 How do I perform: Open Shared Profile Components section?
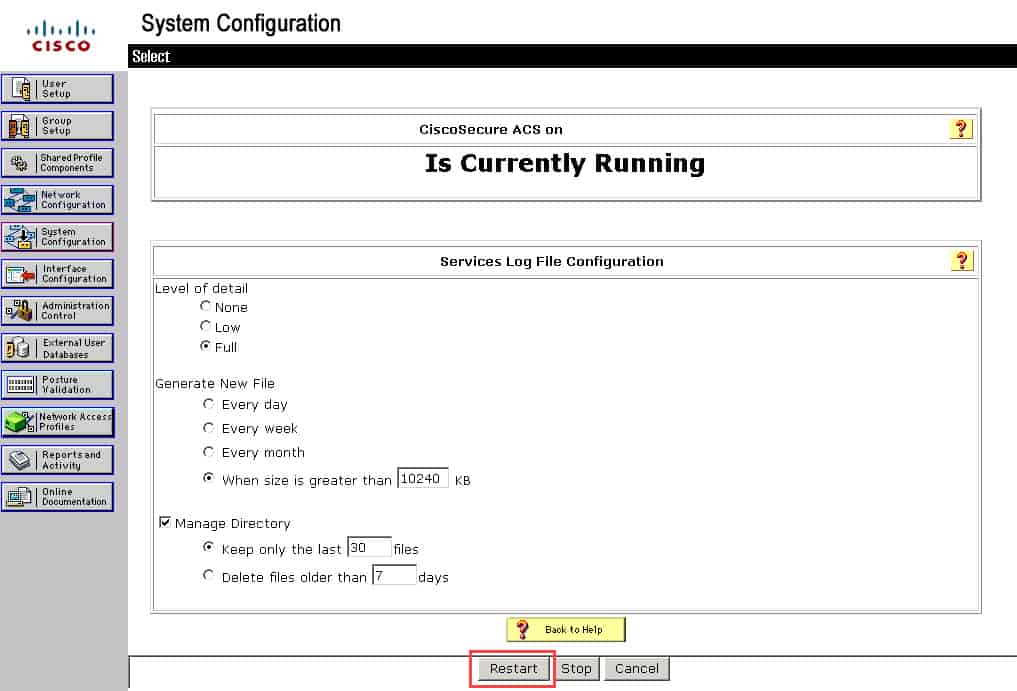tap(58, 163)
